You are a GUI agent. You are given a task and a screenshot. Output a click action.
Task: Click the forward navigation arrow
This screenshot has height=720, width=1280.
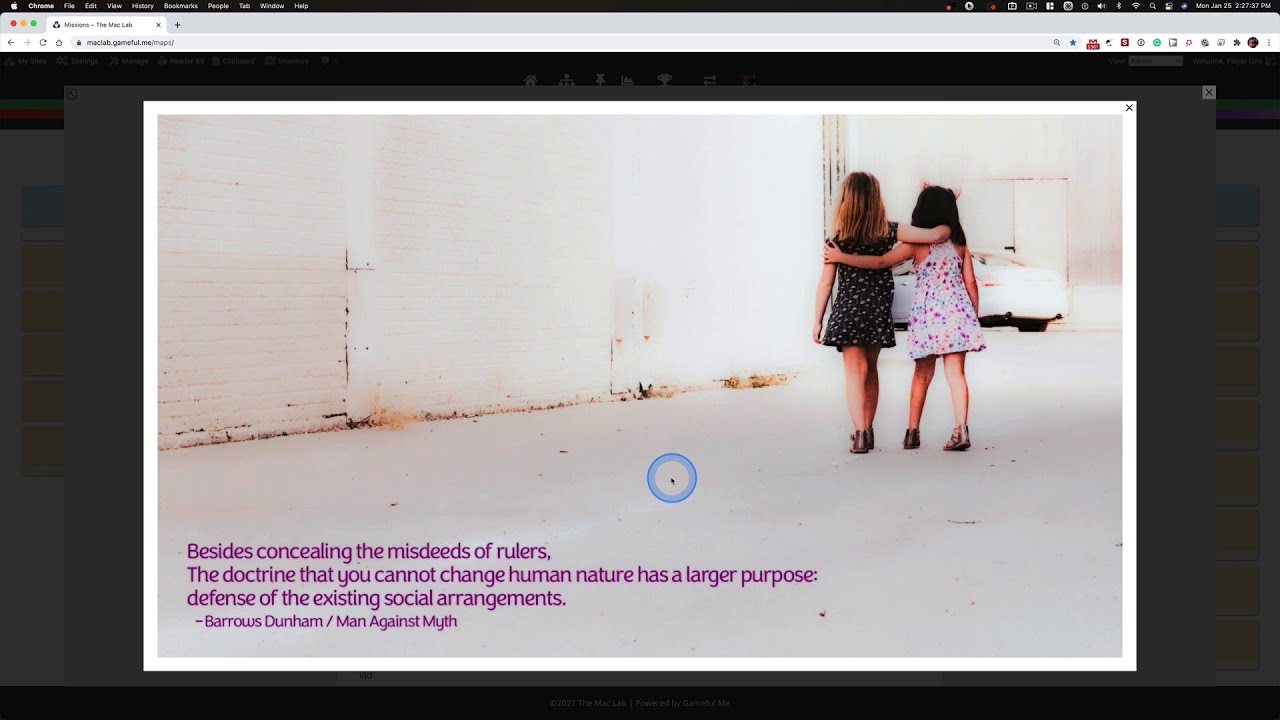27,43
